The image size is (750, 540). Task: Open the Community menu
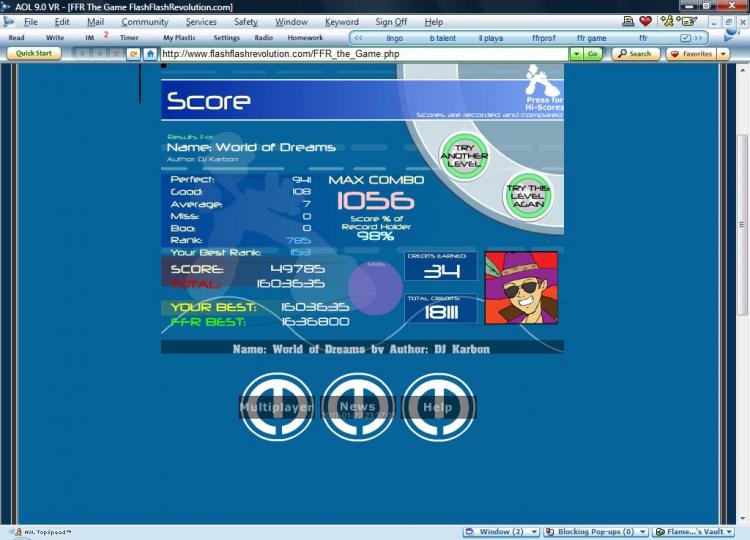coord(144,22)
